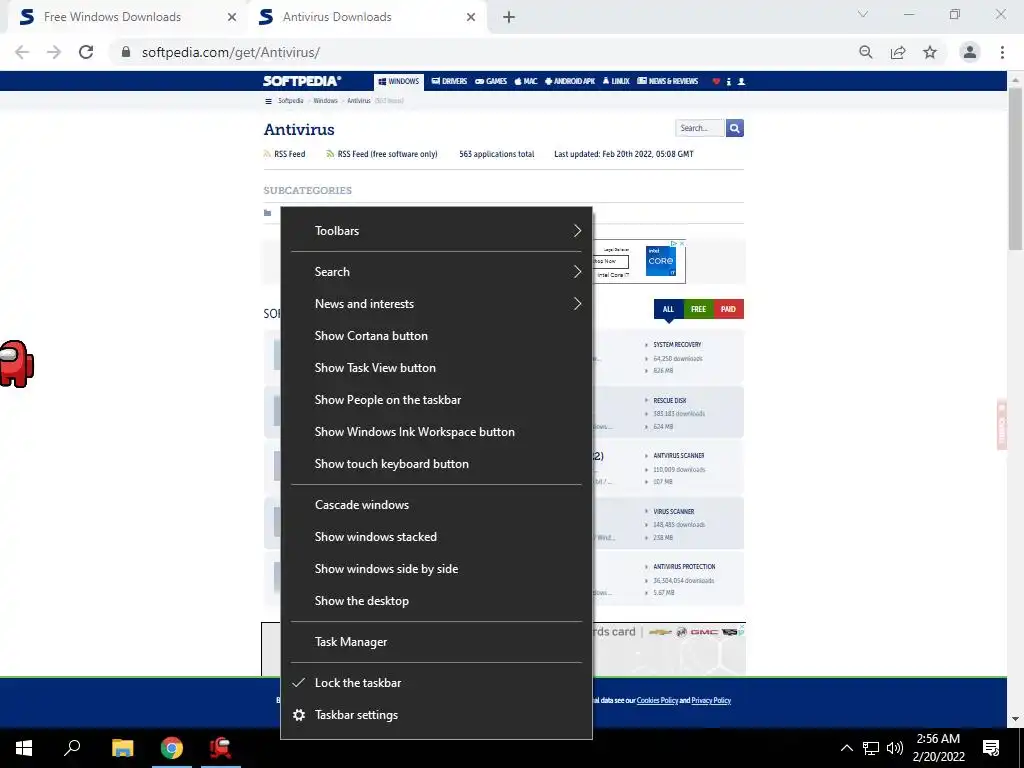Choose Show windows side by side
The height and width of the screenshot is (768, 1024).
[436, 569]
